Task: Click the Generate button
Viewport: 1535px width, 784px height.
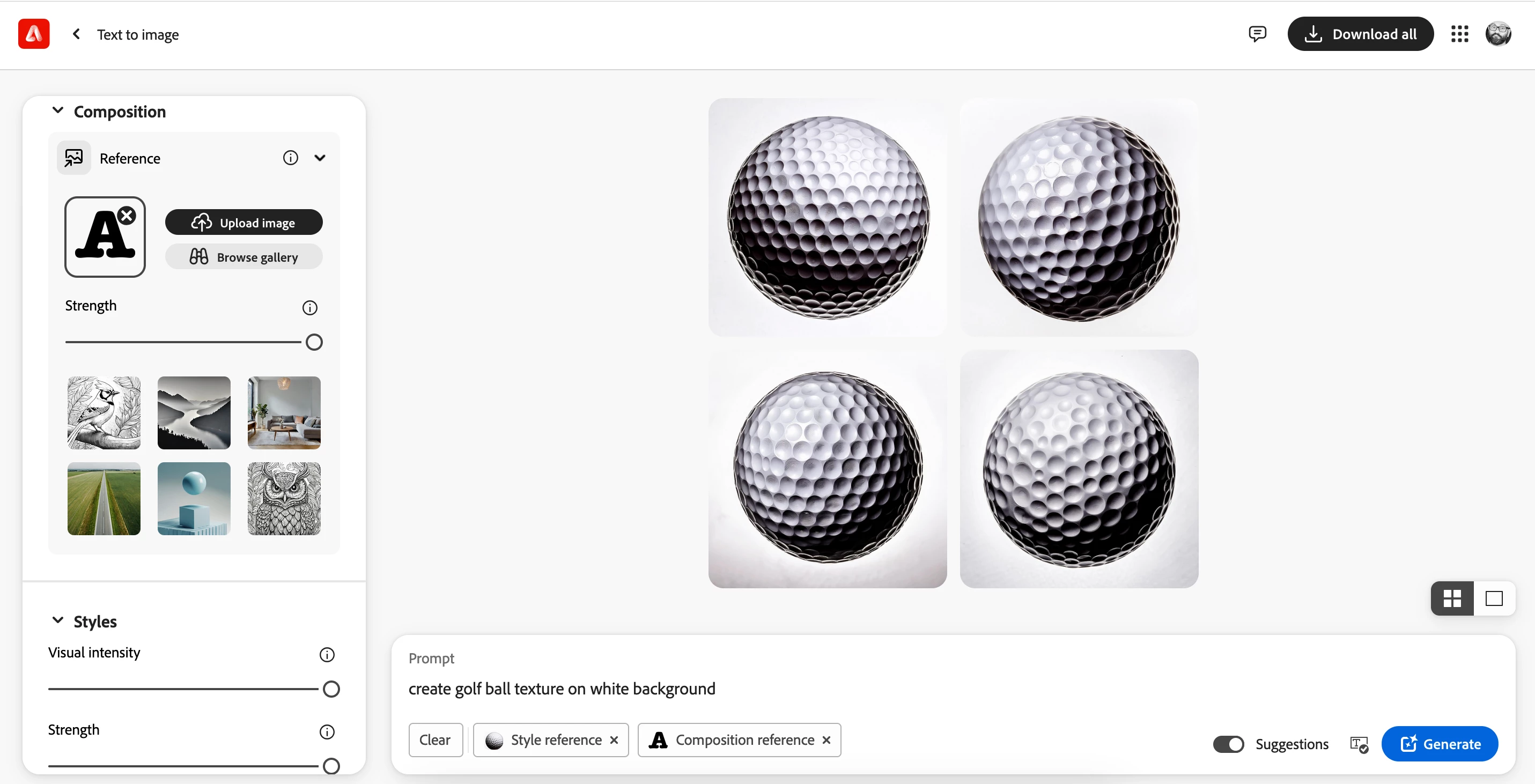Action: click(1440, 744)
